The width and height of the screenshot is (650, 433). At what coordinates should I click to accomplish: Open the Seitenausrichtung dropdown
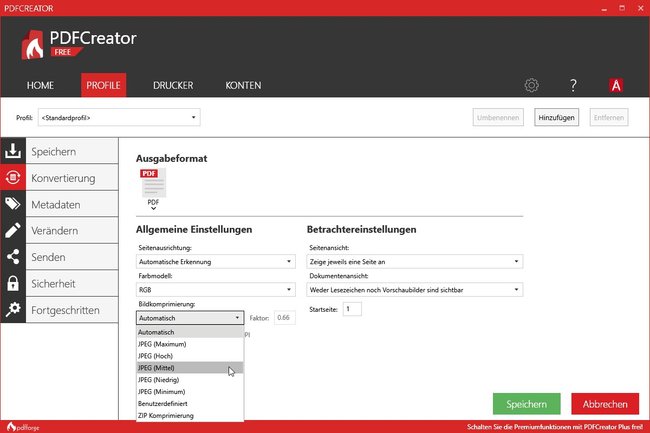(x=216, y=261)
